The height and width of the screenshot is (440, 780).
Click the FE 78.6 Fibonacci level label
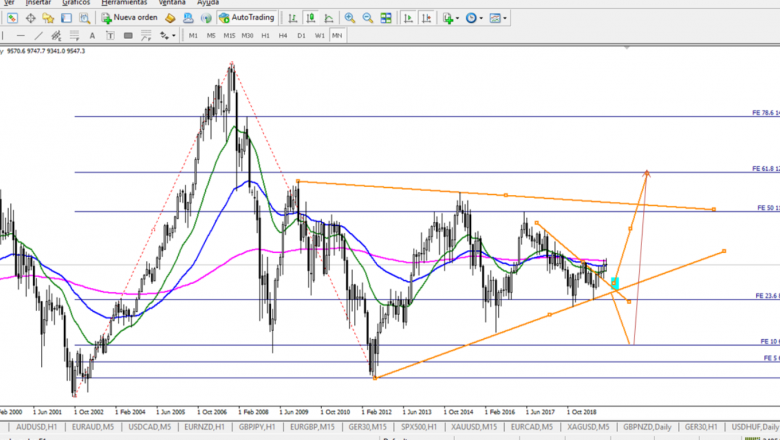[766, 113]
